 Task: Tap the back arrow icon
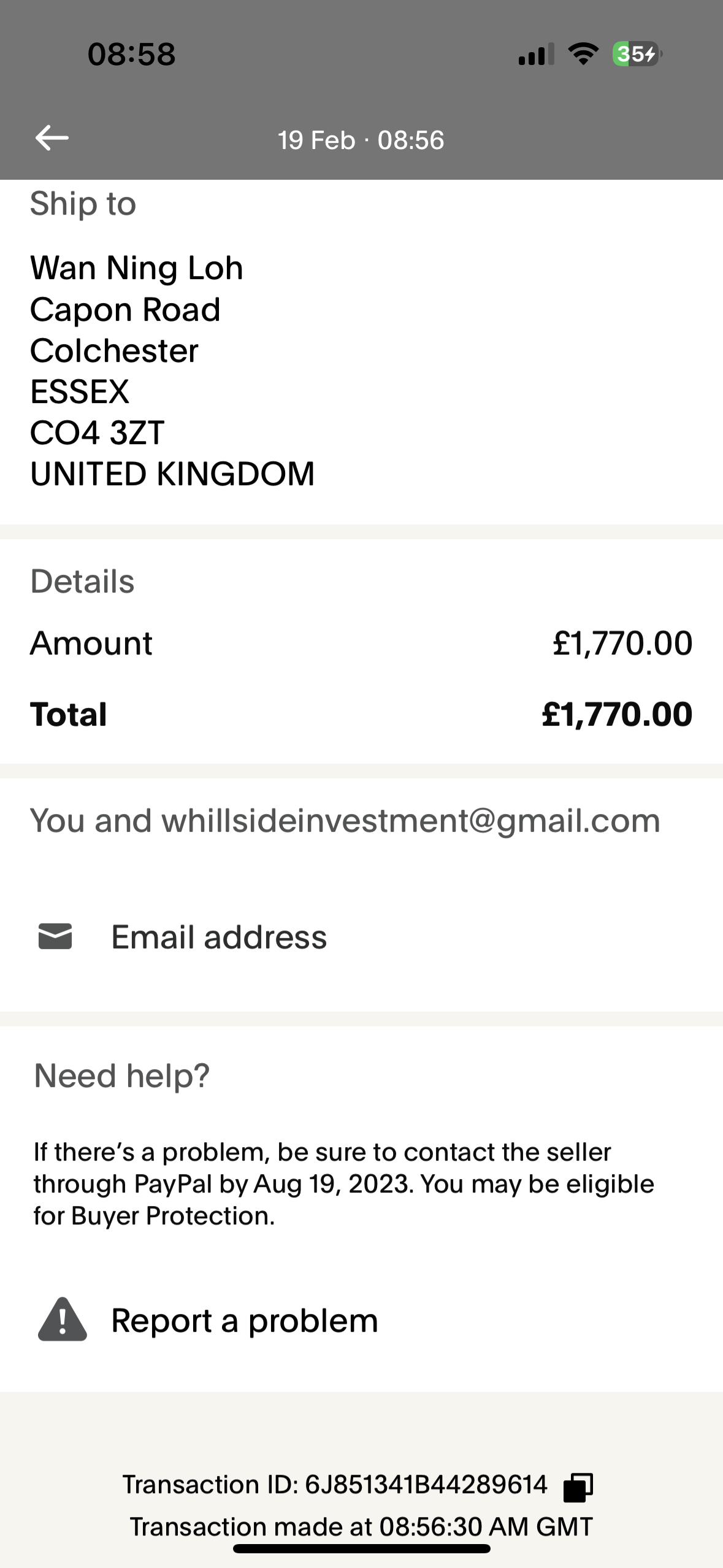[x=52, y=138]
